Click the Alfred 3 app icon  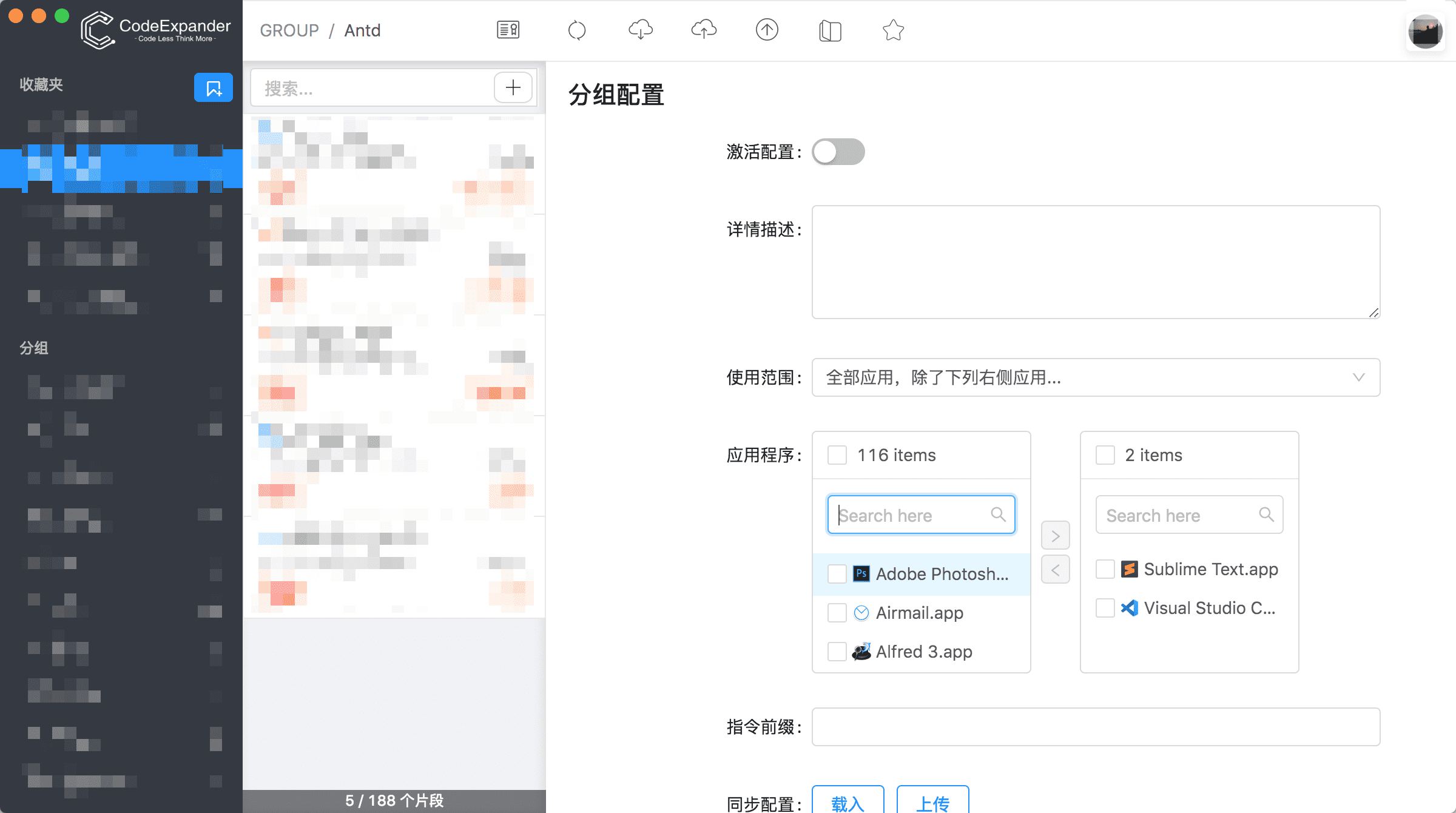(861, 652)
